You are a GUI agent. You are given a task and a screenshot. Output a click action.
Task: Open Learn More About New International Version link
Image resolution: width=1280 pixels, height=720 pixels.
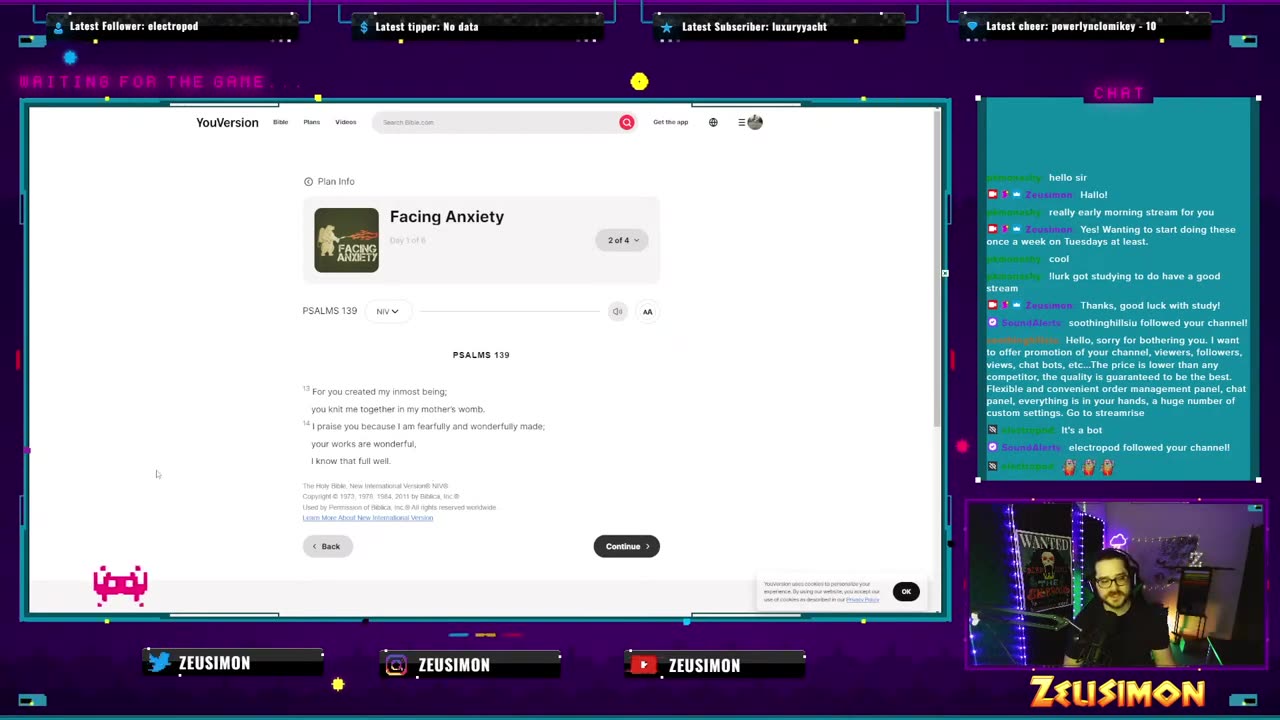pyautogui.click(x=368, y=518)
